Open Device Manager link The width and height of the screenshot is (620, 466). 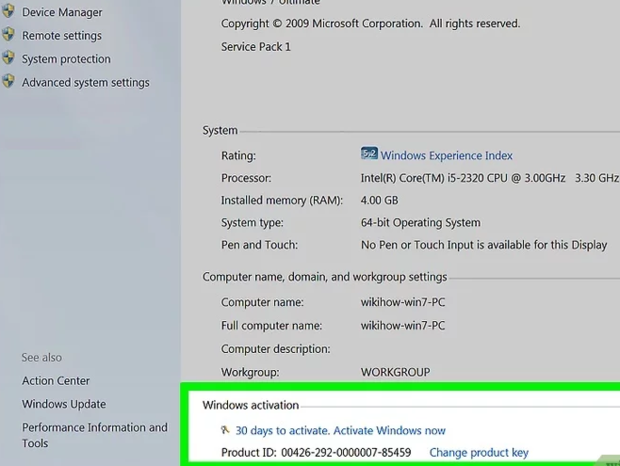62,12
